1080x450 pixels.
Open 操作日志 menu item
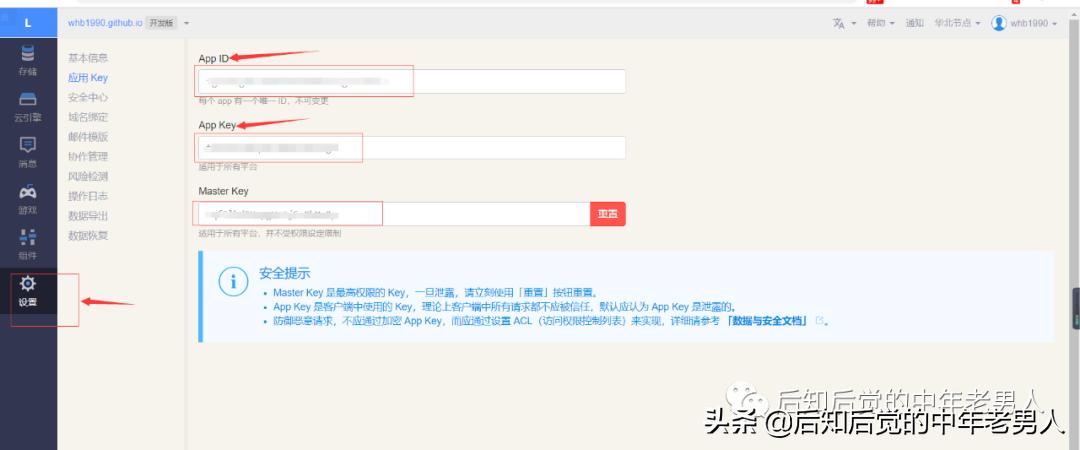[88, 196]
